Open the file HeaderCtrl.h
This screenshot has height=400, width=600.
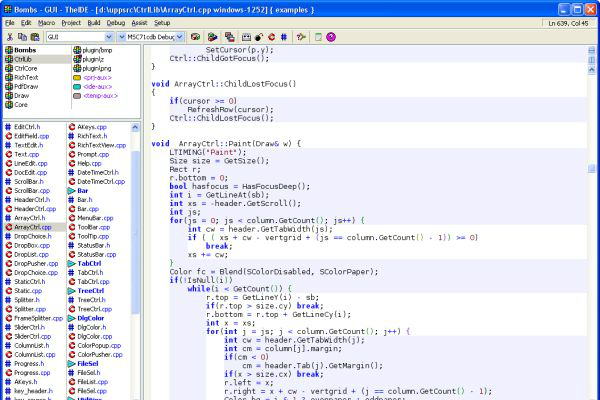pos(32,200)
